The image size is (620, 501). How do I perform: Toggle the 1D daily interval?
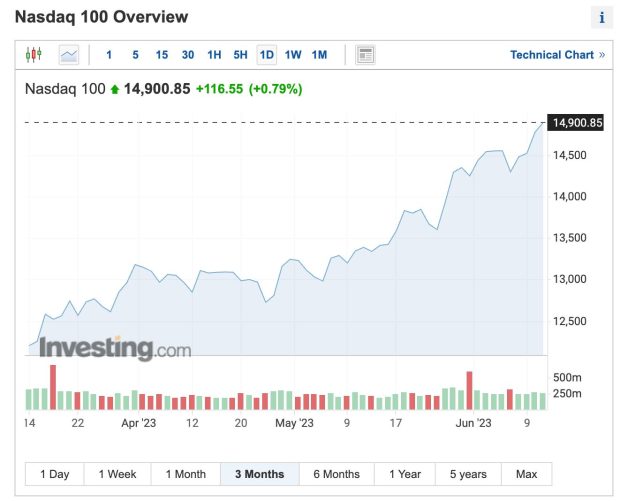coord(267,55)
